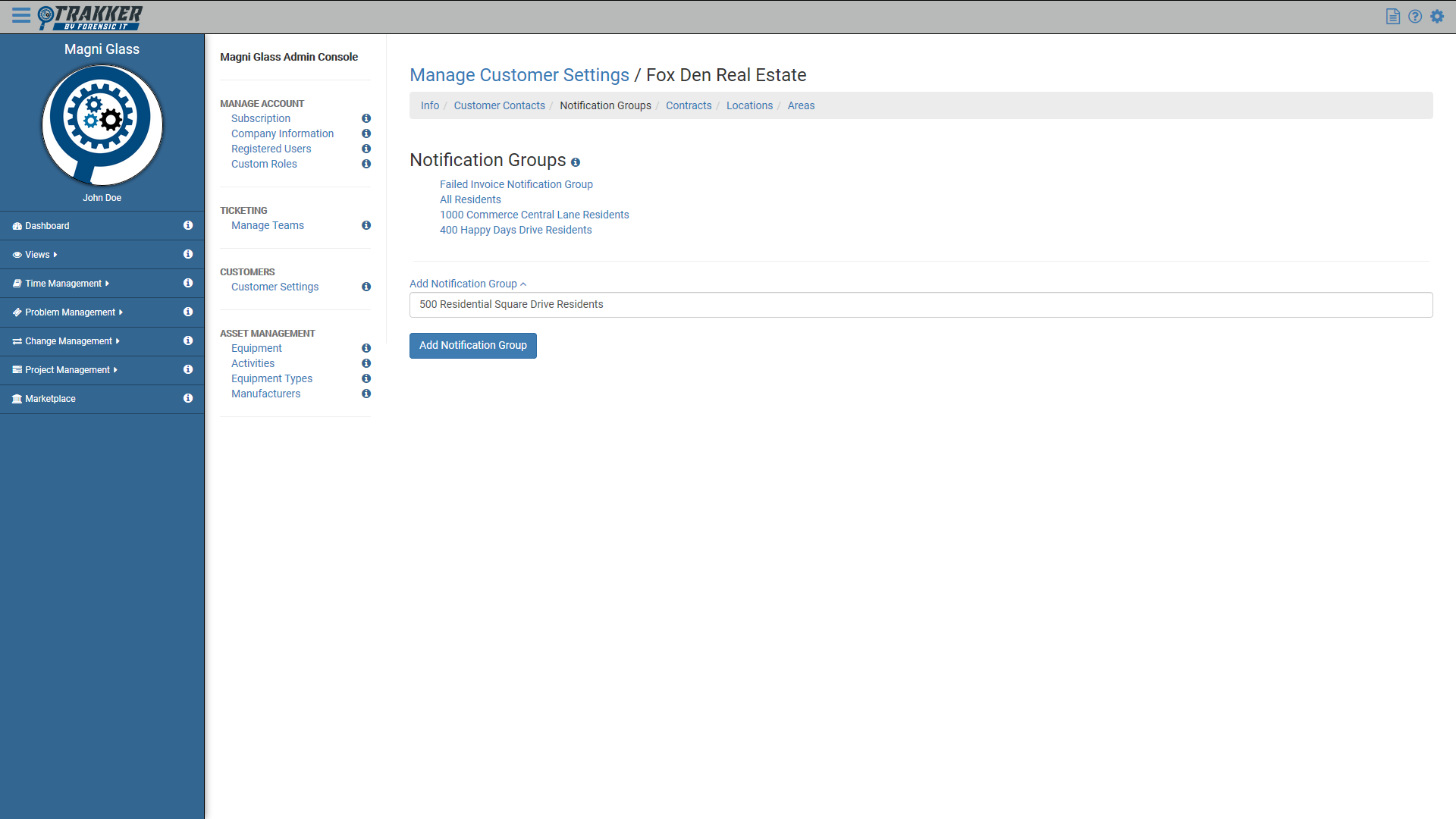Click the hamburger menu icon
The image size is (1456, 819).
pos(21,15)
